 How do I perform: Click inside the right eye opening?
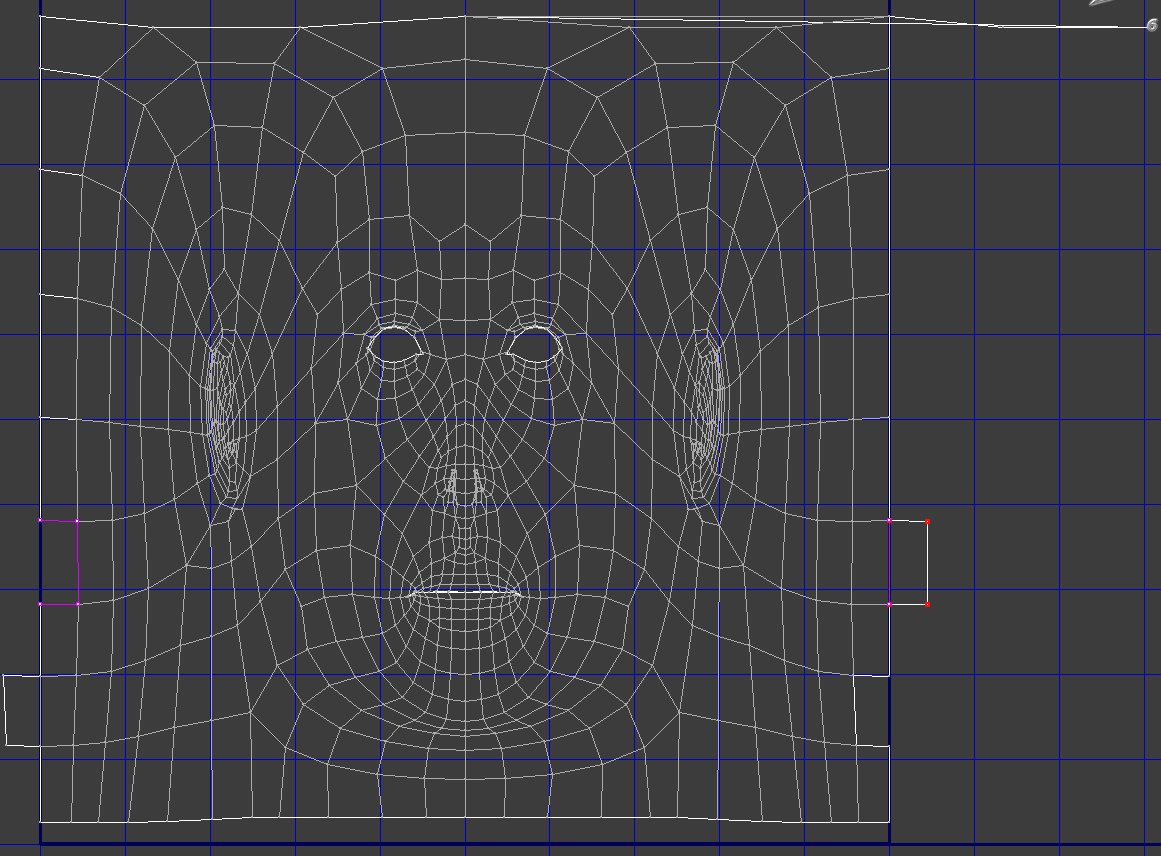[535, 344]
